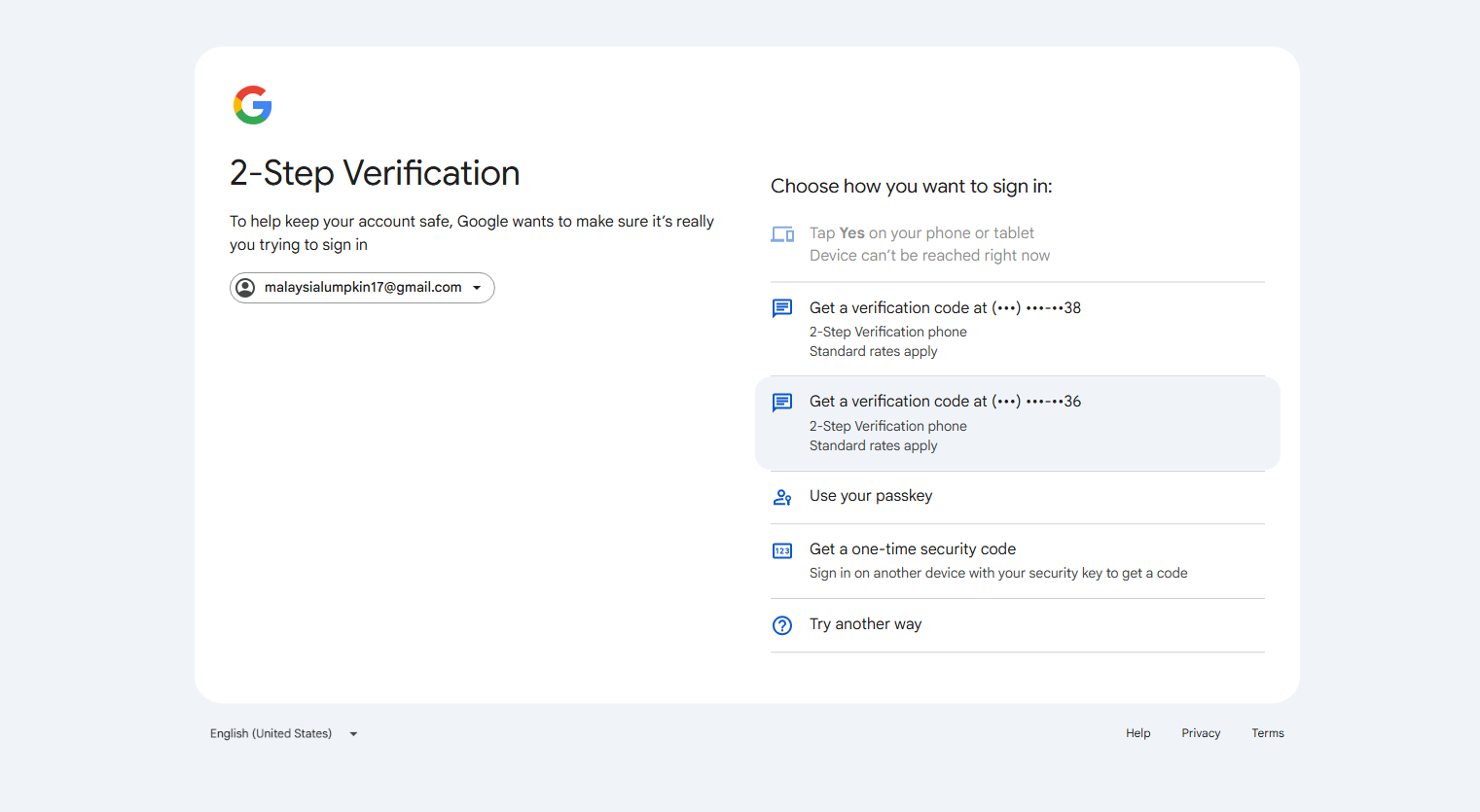Click '2-Step Verification phone' under number ending 38
The width and height of the screenshot is (1480, 812).
pos(888,332)
